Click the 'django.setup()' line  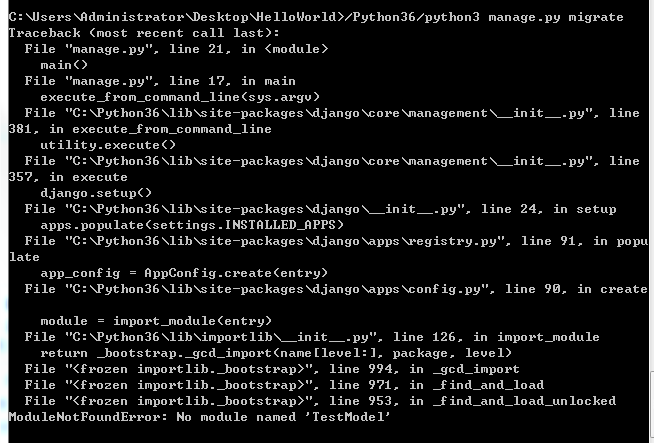96,193
